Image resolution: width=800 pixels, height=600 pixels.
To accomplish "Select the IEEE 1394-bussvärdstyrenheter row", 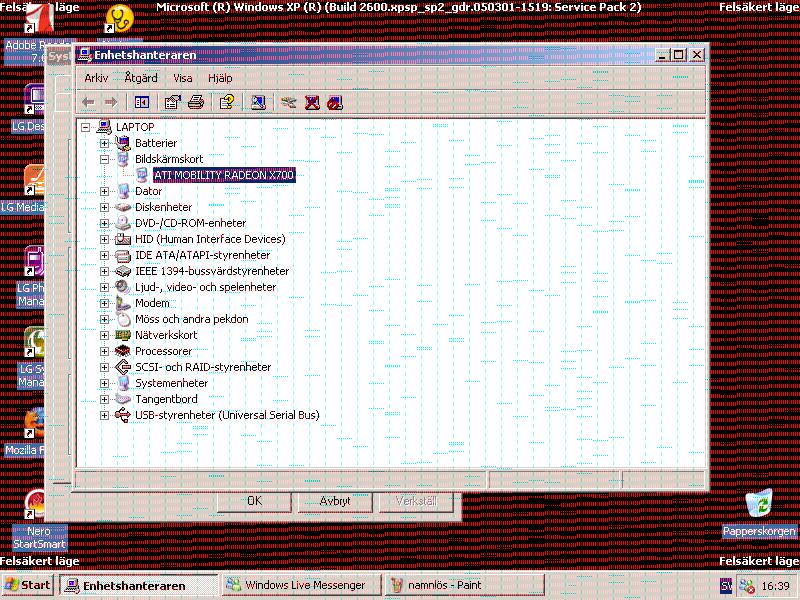I will (212, 271).
